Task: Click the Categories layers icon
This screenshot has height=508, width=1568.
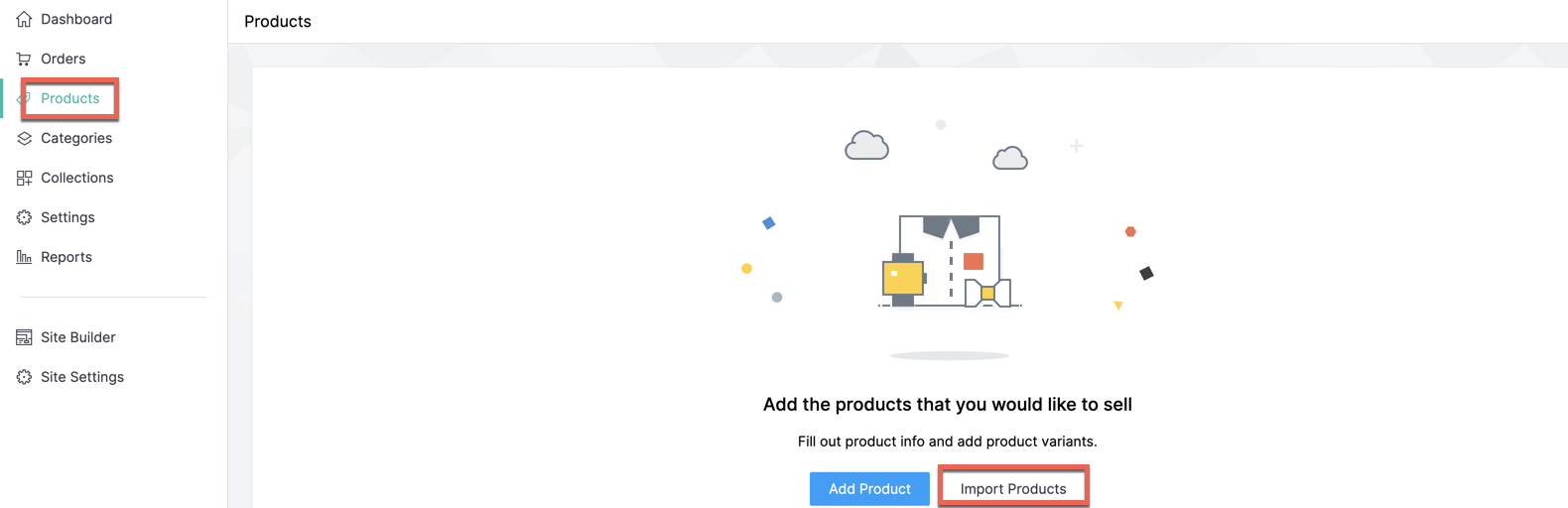Action: coord(24,138)
